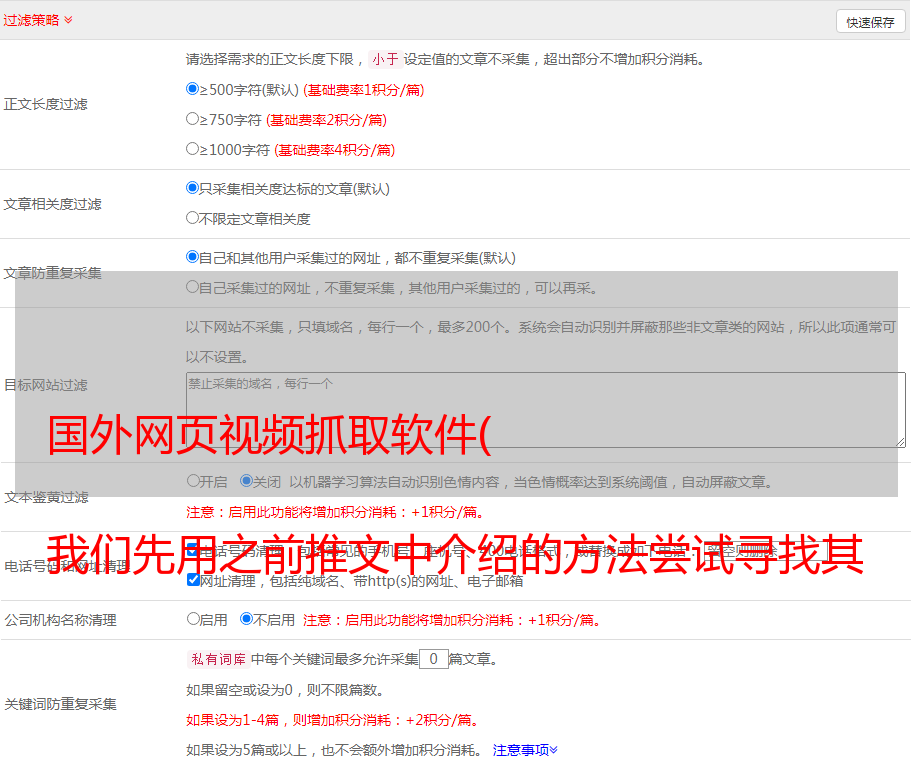The image size is (912, 768).
Task: Click the 私有词库 tag label
Action: pos(216,659)
